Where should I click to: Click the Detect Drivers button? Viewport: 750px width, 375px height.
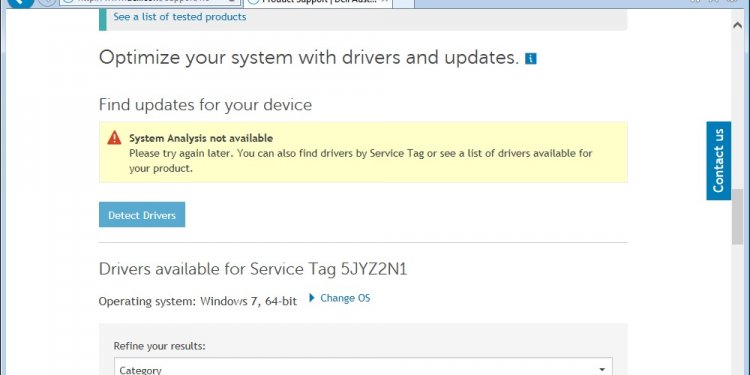(142, 215)
